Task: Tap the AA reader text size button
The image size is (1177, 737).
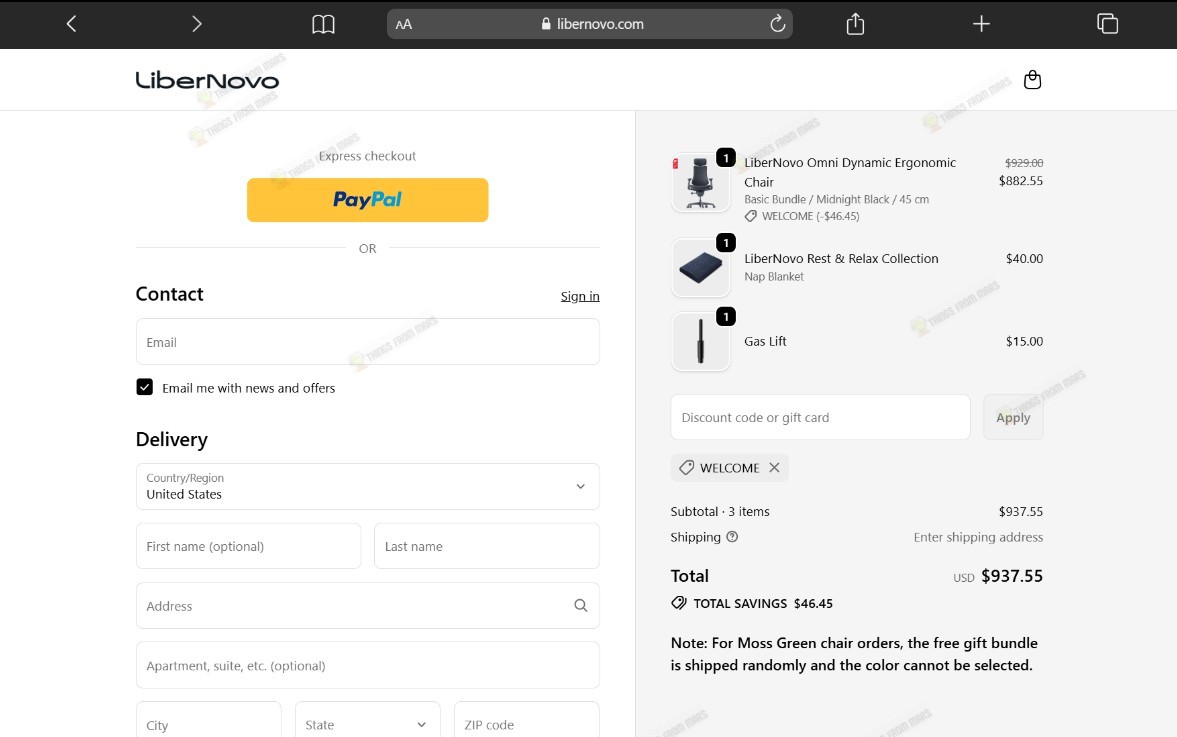Action: point(404,24)
